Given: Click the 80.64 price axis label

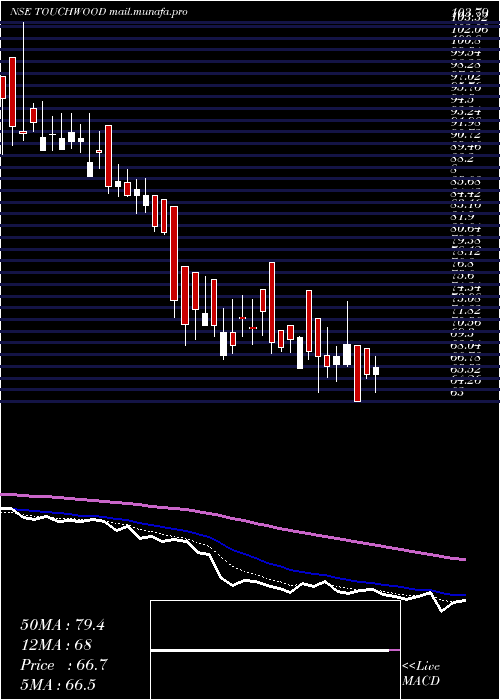Looking at the screenshot, I should (466, 229).
